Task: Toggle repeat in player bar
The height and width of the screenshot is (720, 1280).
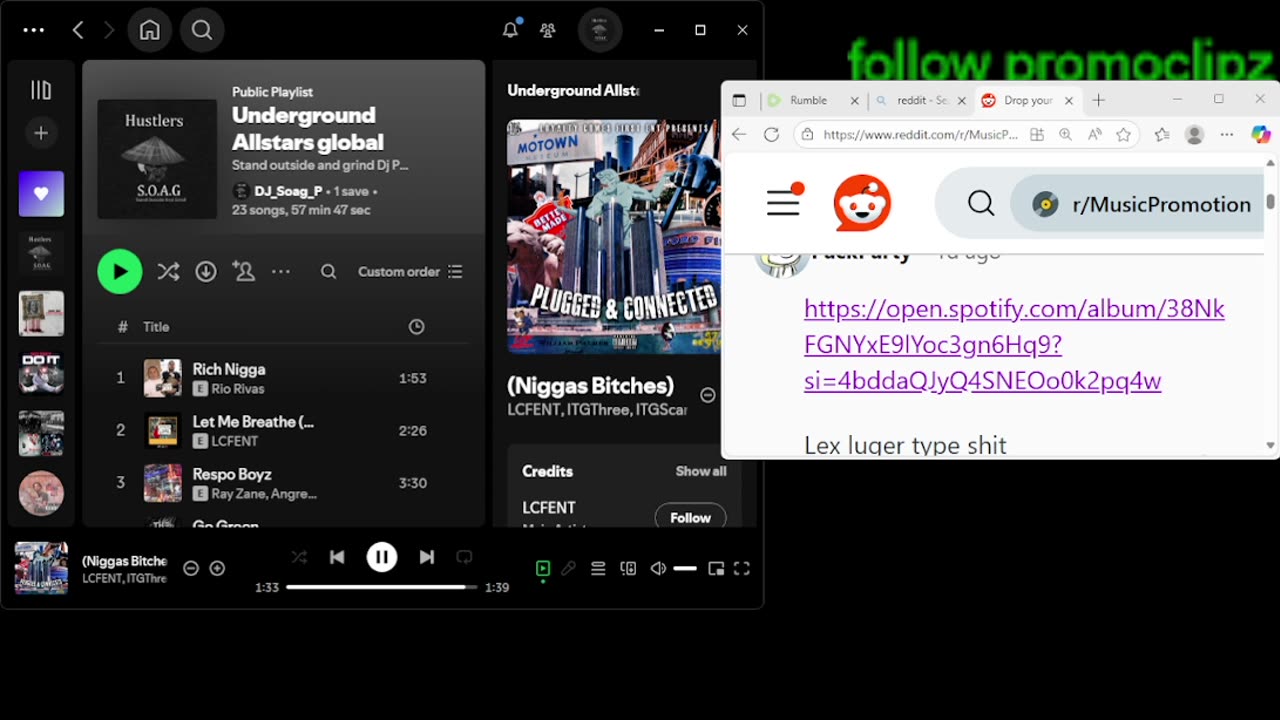Action: click(464, 557)
